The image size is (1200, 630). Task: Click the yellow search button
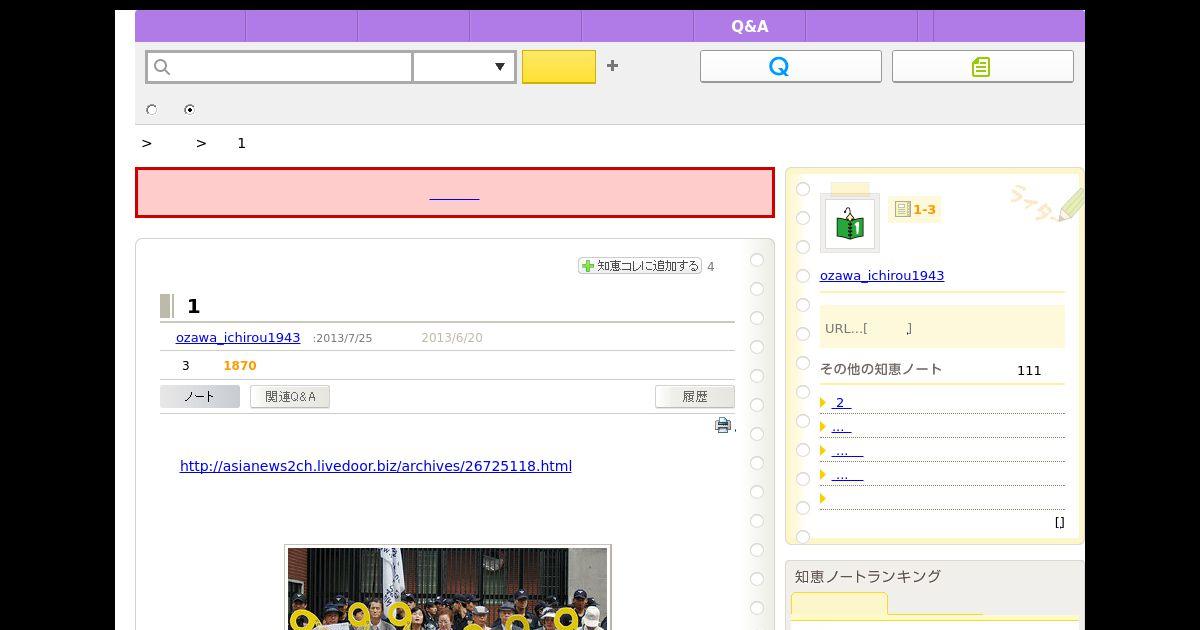coord(558,67)
